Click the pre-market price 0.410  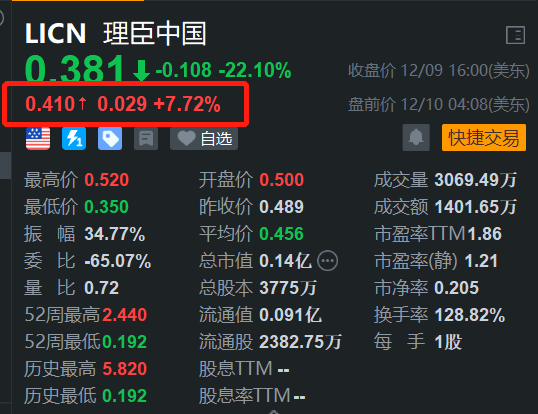[50, 104]
